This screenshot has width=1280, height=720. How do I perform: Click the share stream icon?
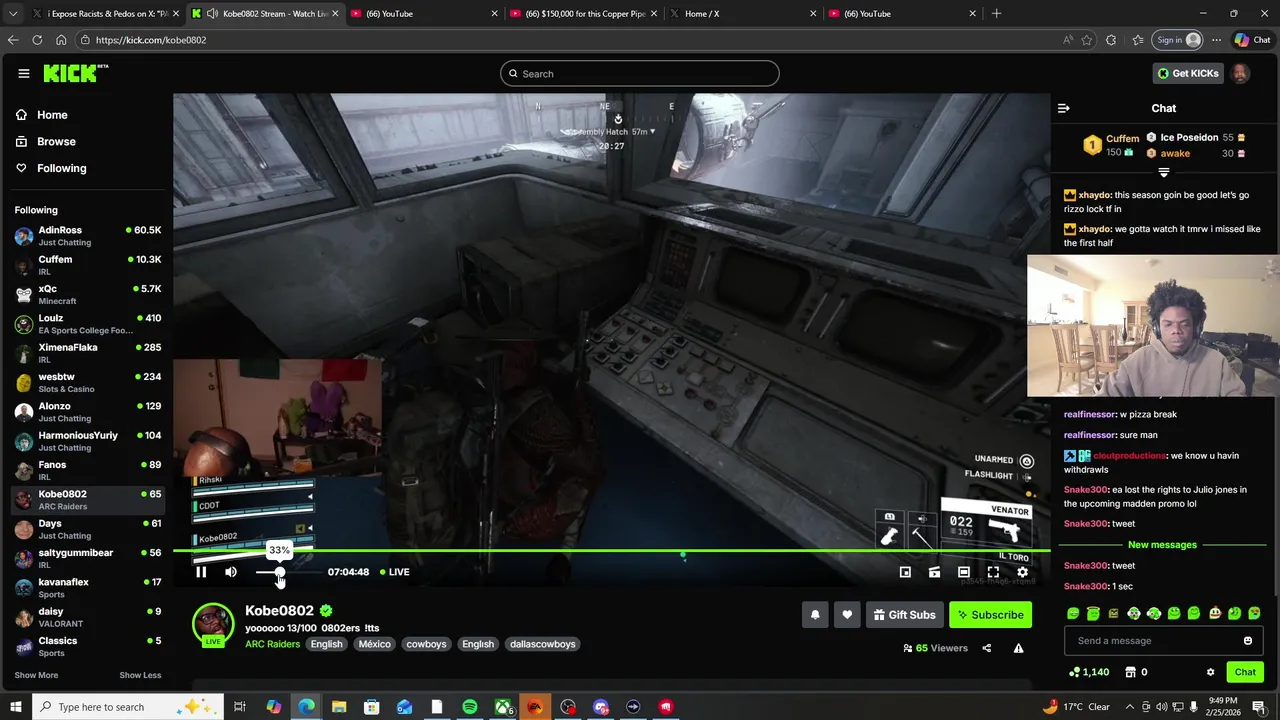point(986,648)
